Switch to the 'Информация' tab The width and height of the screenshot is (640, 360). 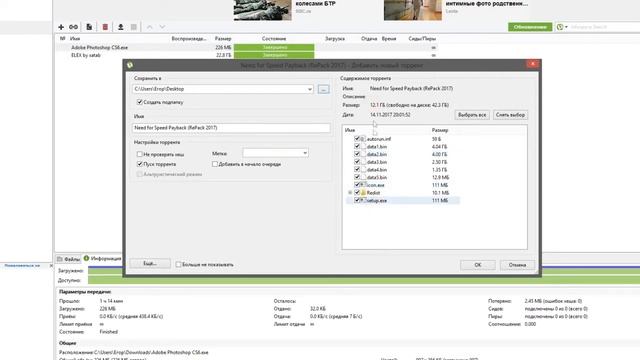102,258
